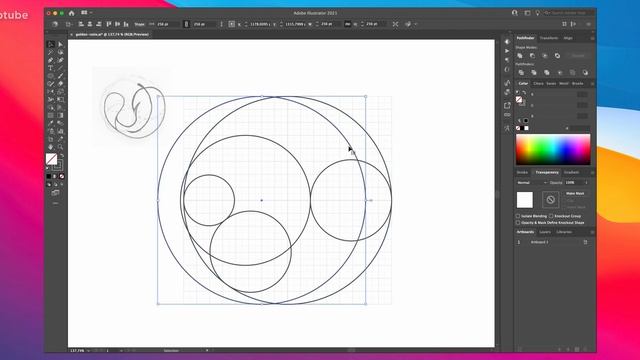Select the Pen tool

pos(51,60)
